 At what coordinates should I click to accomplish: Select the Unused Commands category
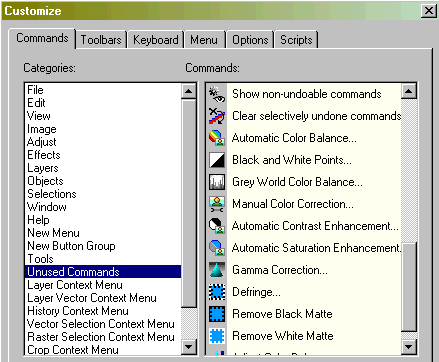pyautogui.click(x=103, y=272)
